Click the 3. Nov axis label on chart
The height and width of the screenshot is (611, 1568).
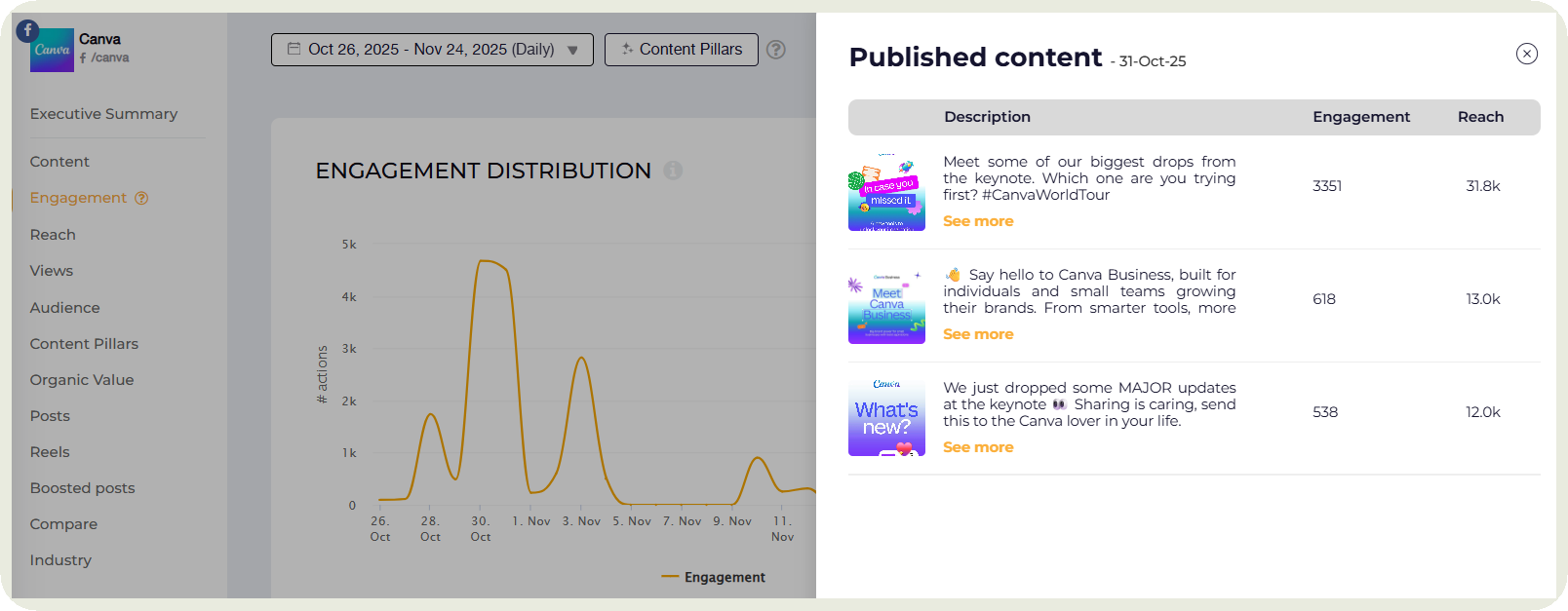(581, 521)
